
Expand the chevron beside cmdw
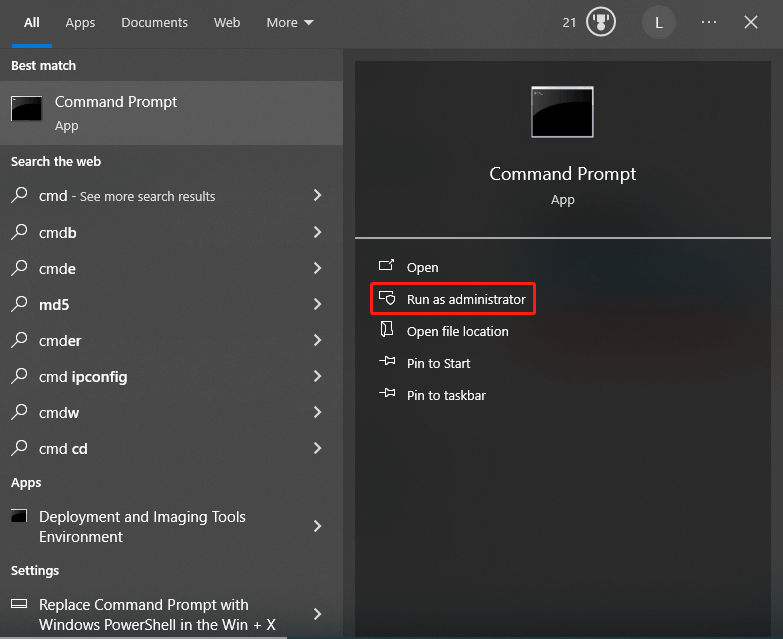[x=317, y=412]
